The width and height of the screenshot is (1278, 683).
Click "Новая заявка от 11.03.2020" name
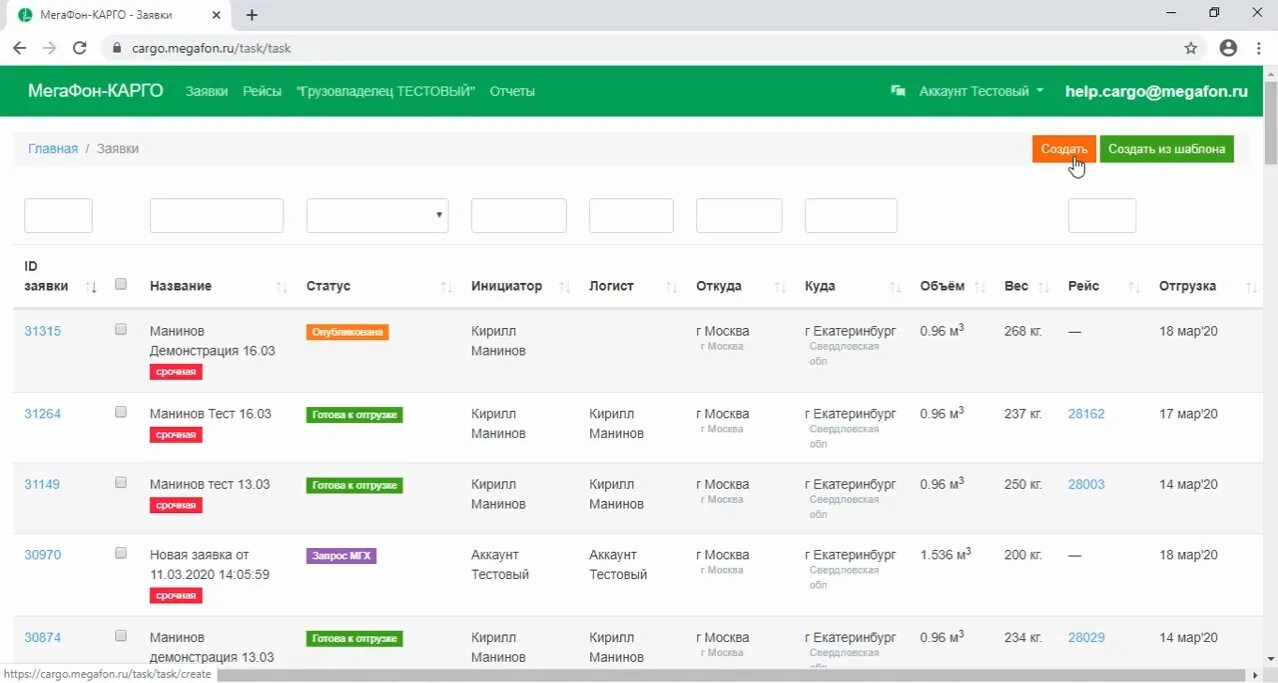pyautogui.click(x=209, y=565)
